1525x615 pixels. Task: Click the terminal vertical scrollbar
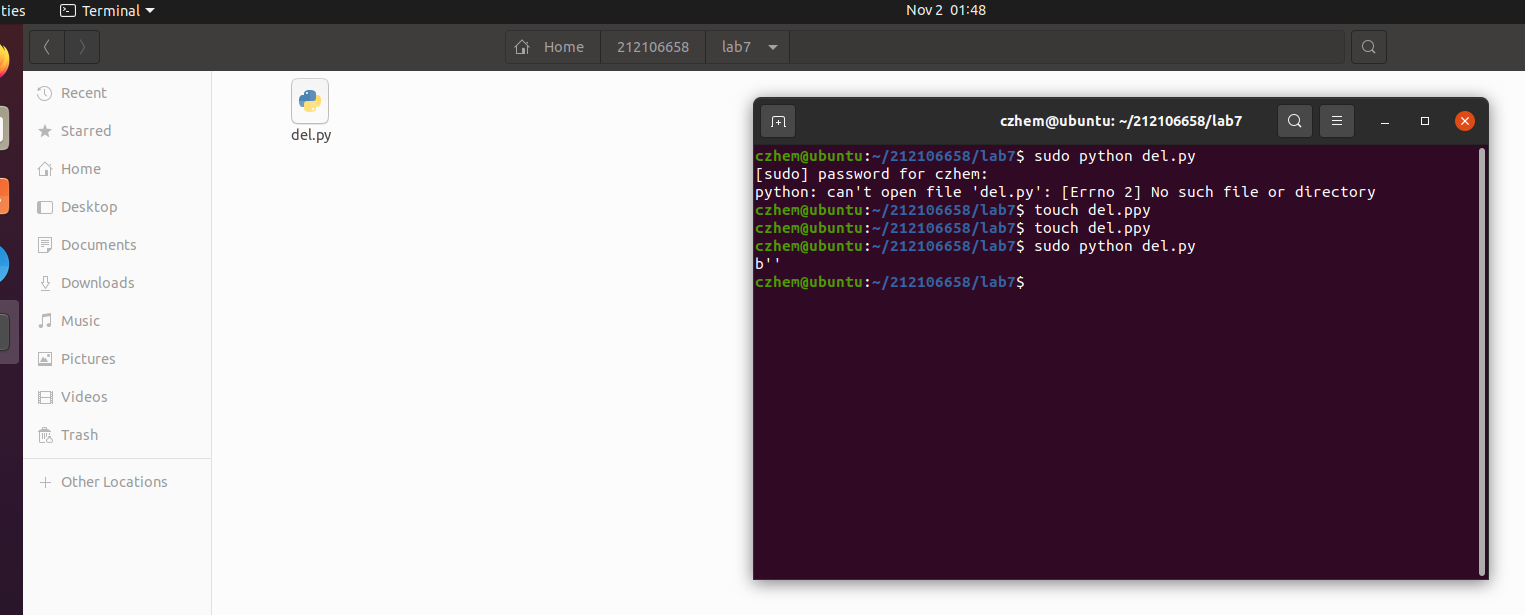tap(1482, 362)
